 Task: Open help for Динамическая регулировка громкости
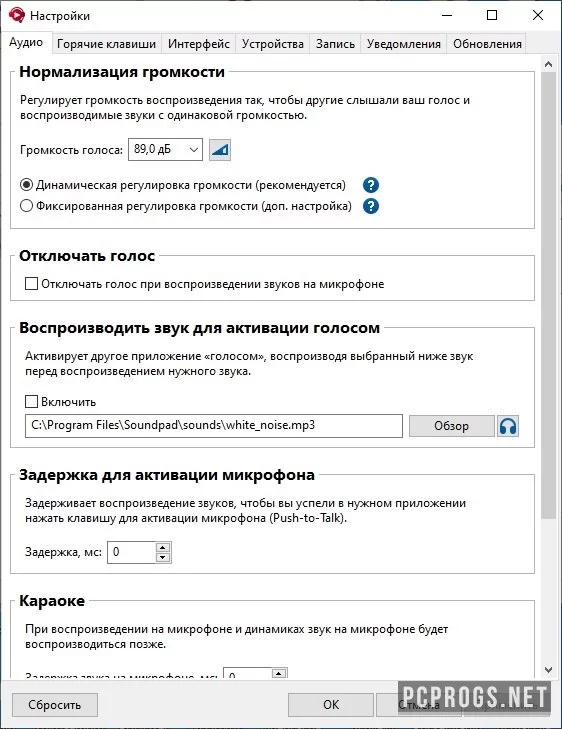370,185
